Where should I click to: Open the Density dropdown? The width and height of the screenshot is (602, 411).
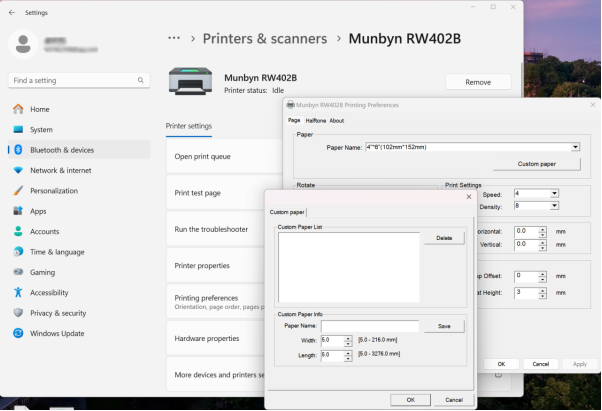[554, 206]
